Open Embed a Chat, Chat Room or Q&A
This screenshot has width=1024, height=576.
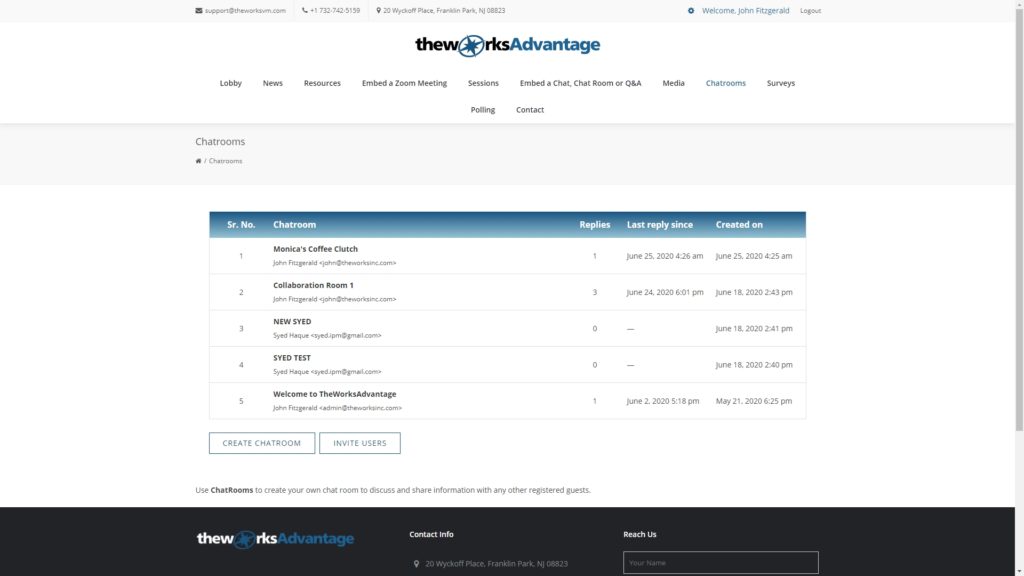pyautogui.click(x=581, y=83)
